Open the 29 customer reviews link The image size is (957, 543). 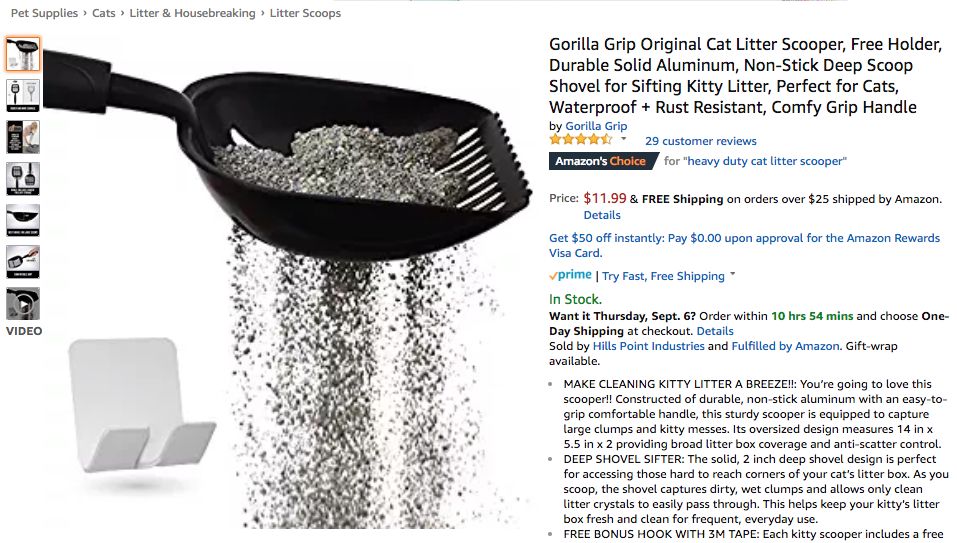coord(700,141)
